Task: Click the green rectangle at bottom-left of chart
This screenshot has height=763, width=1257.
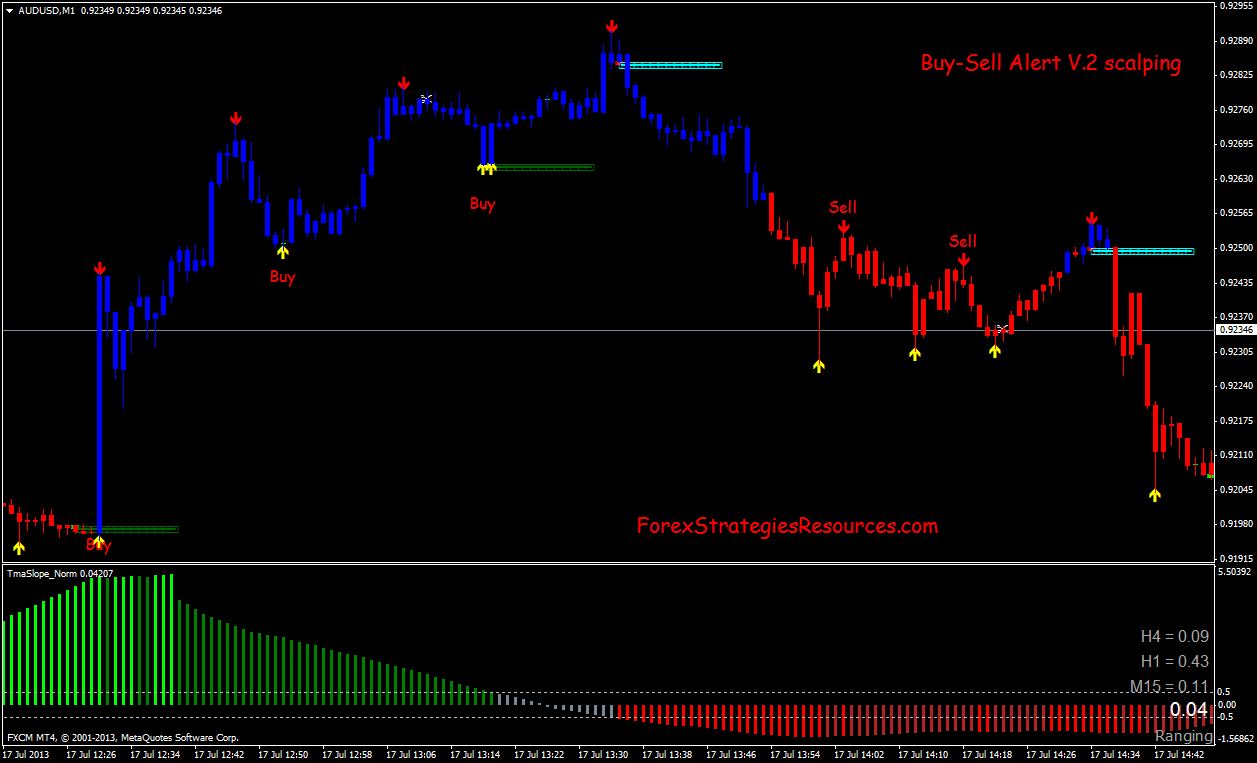Action: coord(128,529)
